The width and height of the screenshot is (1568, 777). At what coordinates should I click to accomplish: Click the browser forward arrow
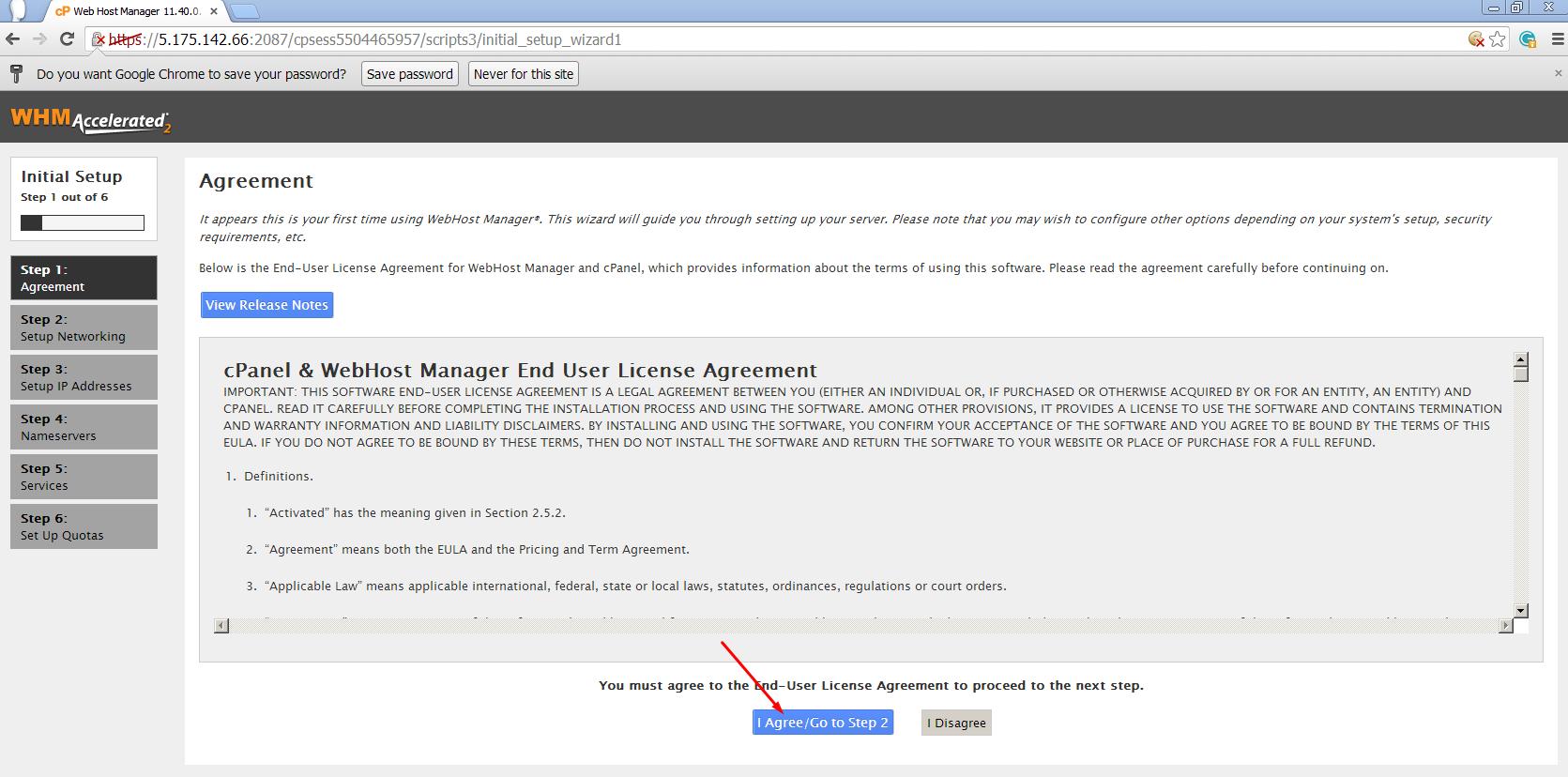(x=39, y=39)
